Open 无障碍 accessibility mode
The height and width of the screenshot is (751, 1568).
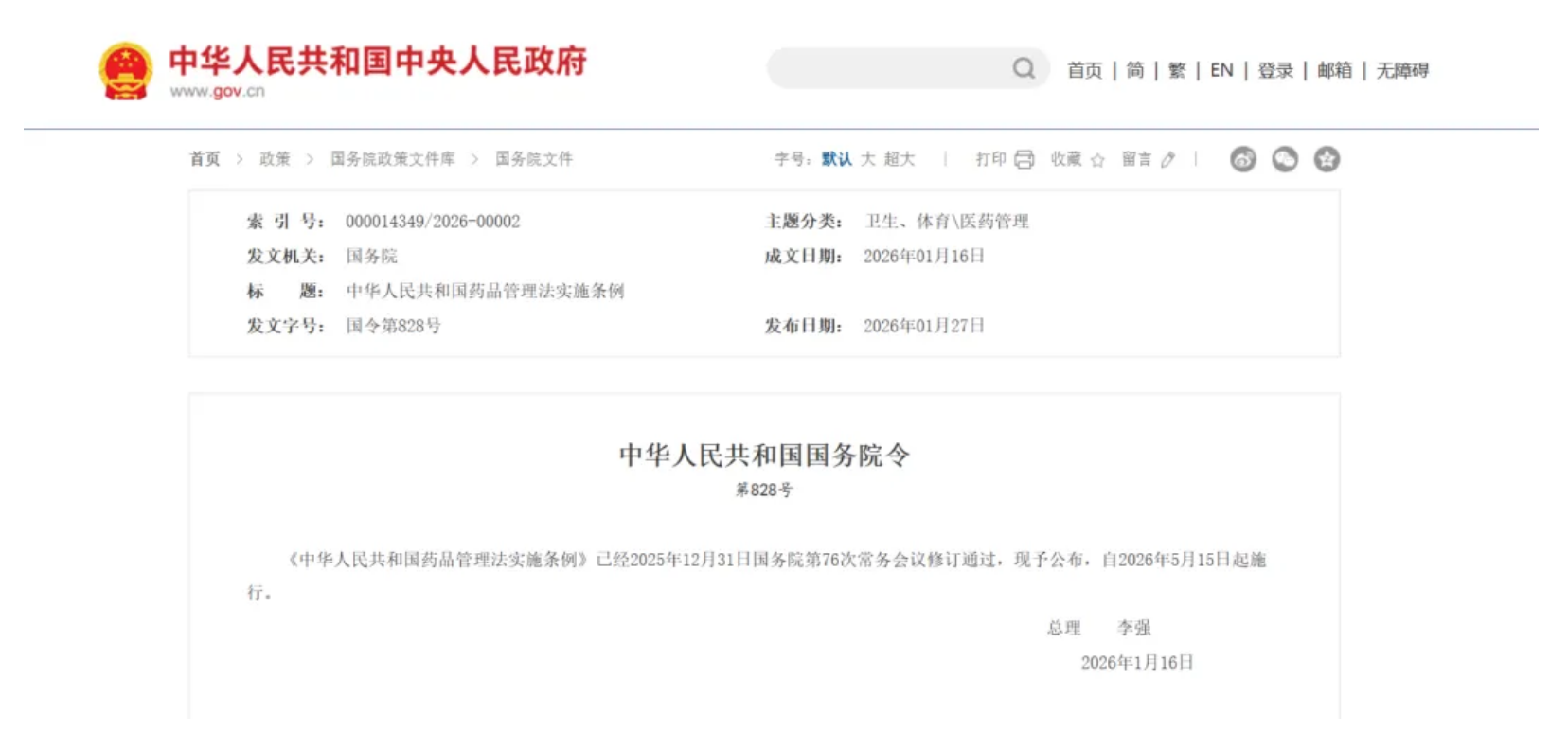pyautogui.click(x=1402, y=70)
